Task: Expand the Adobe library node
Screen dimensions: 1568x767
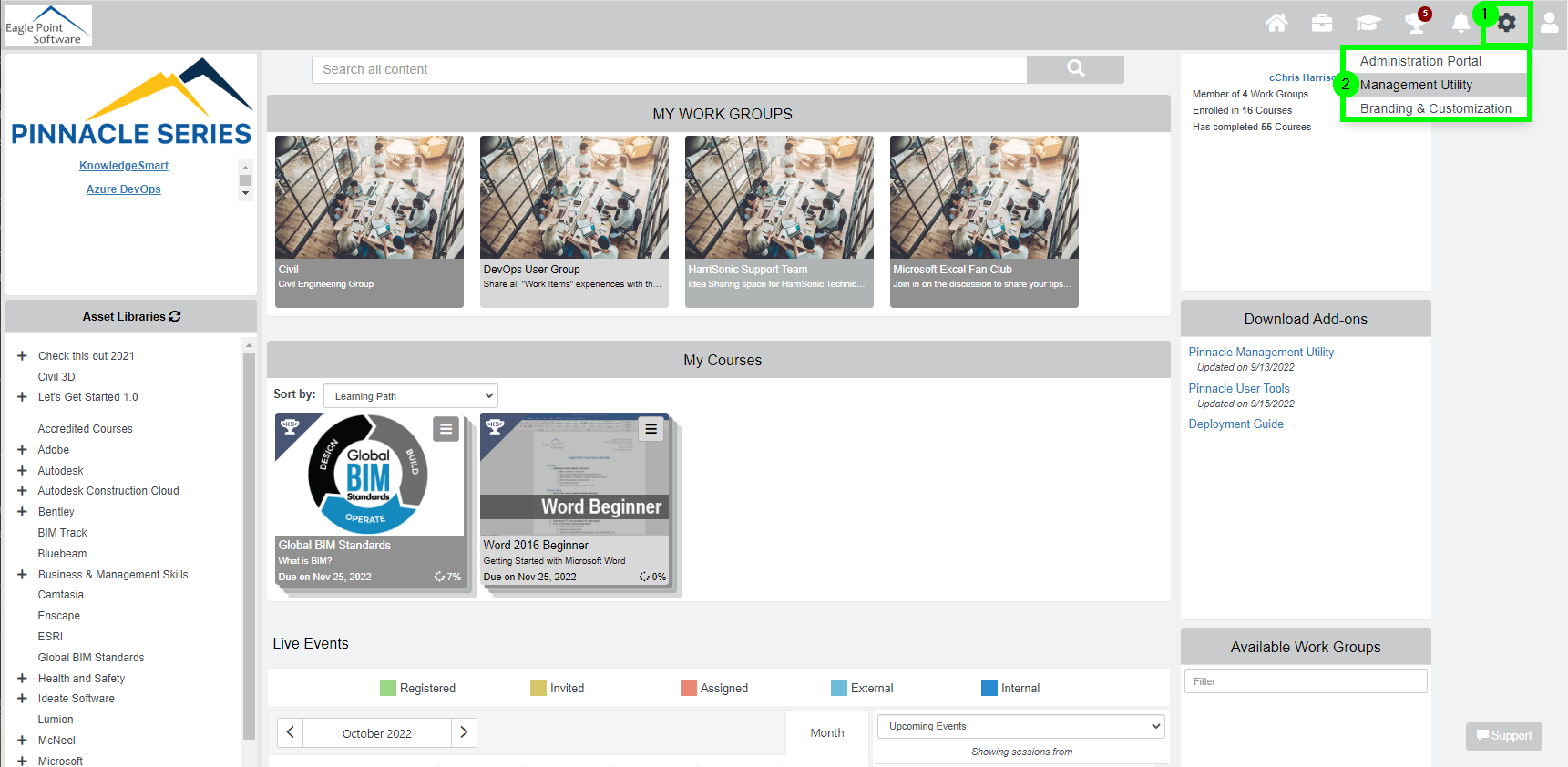Action: tap(22, 450)
